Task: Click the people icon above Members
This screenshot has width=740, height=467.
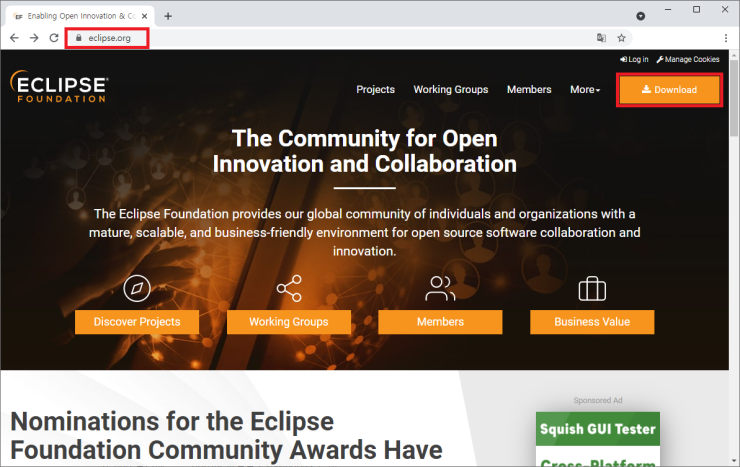Action: click(440, 290)
